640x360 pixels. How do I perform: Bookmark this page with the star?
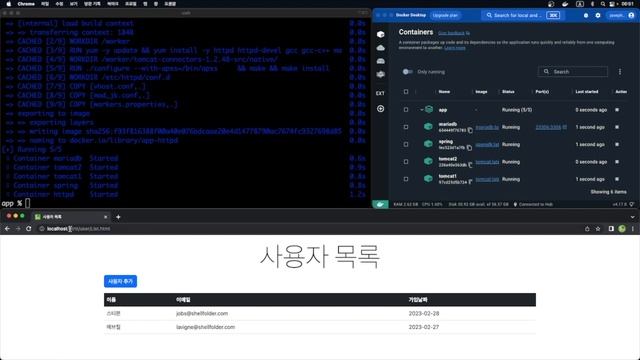[x=598, y=229]
